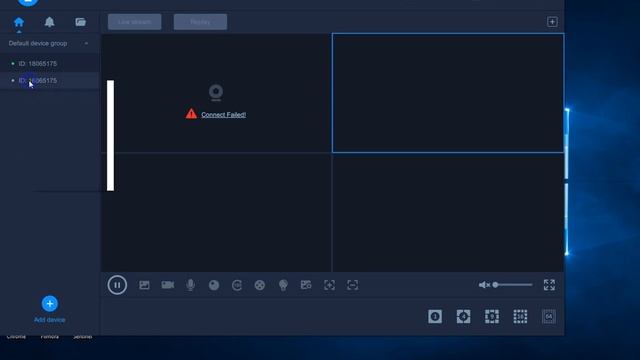Select the blue-outlined video pane
Viewport: 640px width, 360px height.
[x=448, y=93]
